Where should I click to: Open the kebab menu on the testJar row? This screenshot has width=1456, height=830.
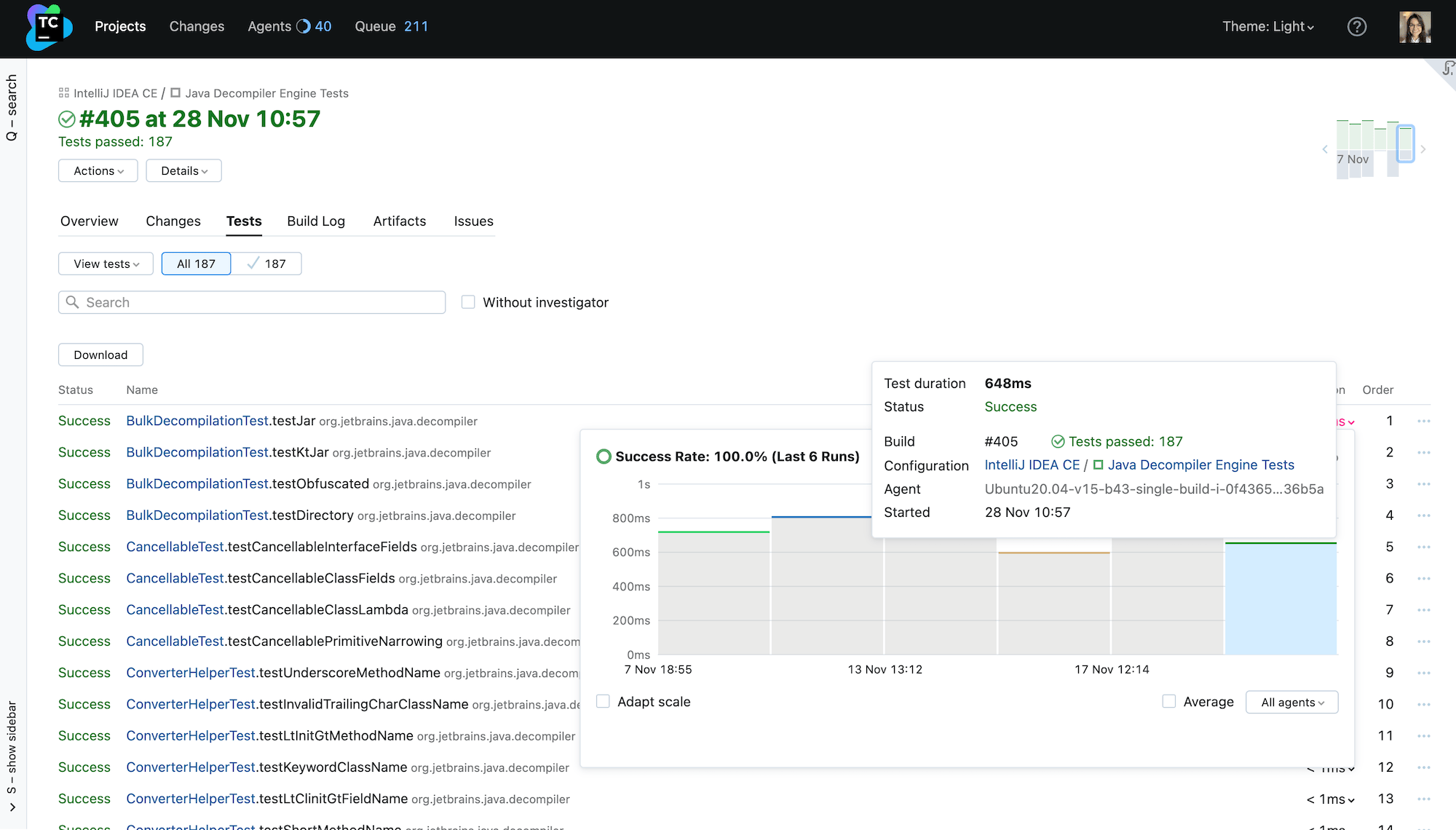pos(1423,421)
